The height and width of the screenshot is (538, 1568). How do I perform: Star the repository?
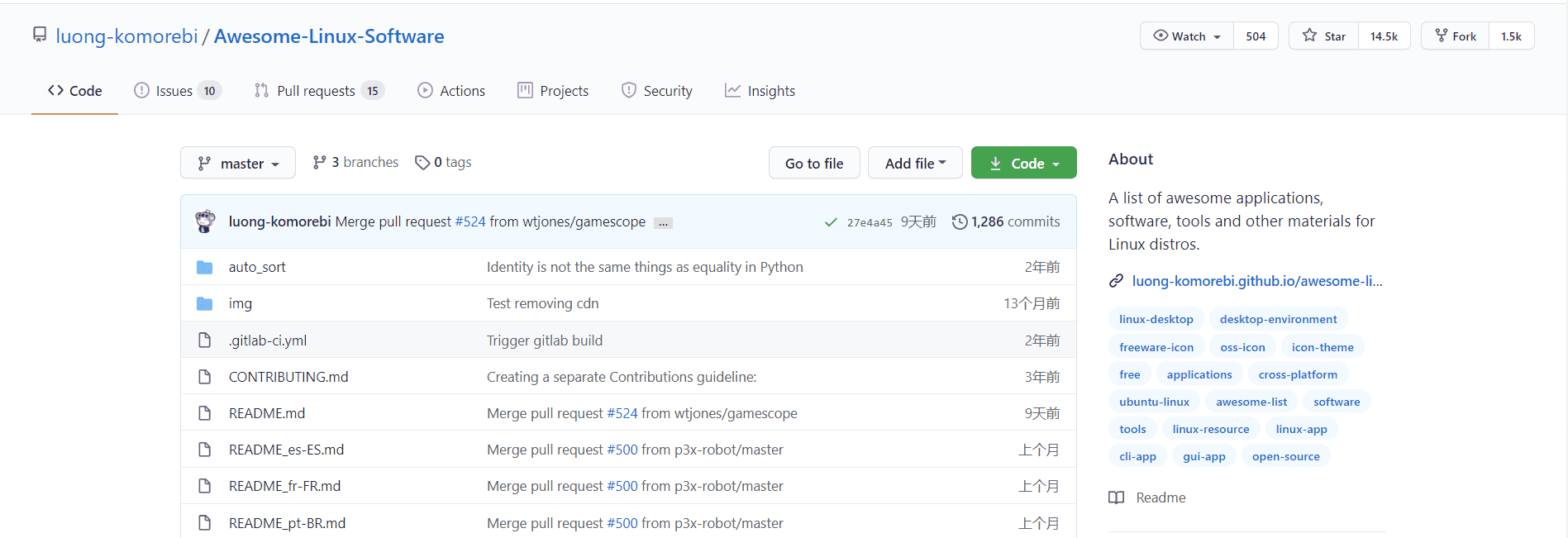tap(1323, 36)
